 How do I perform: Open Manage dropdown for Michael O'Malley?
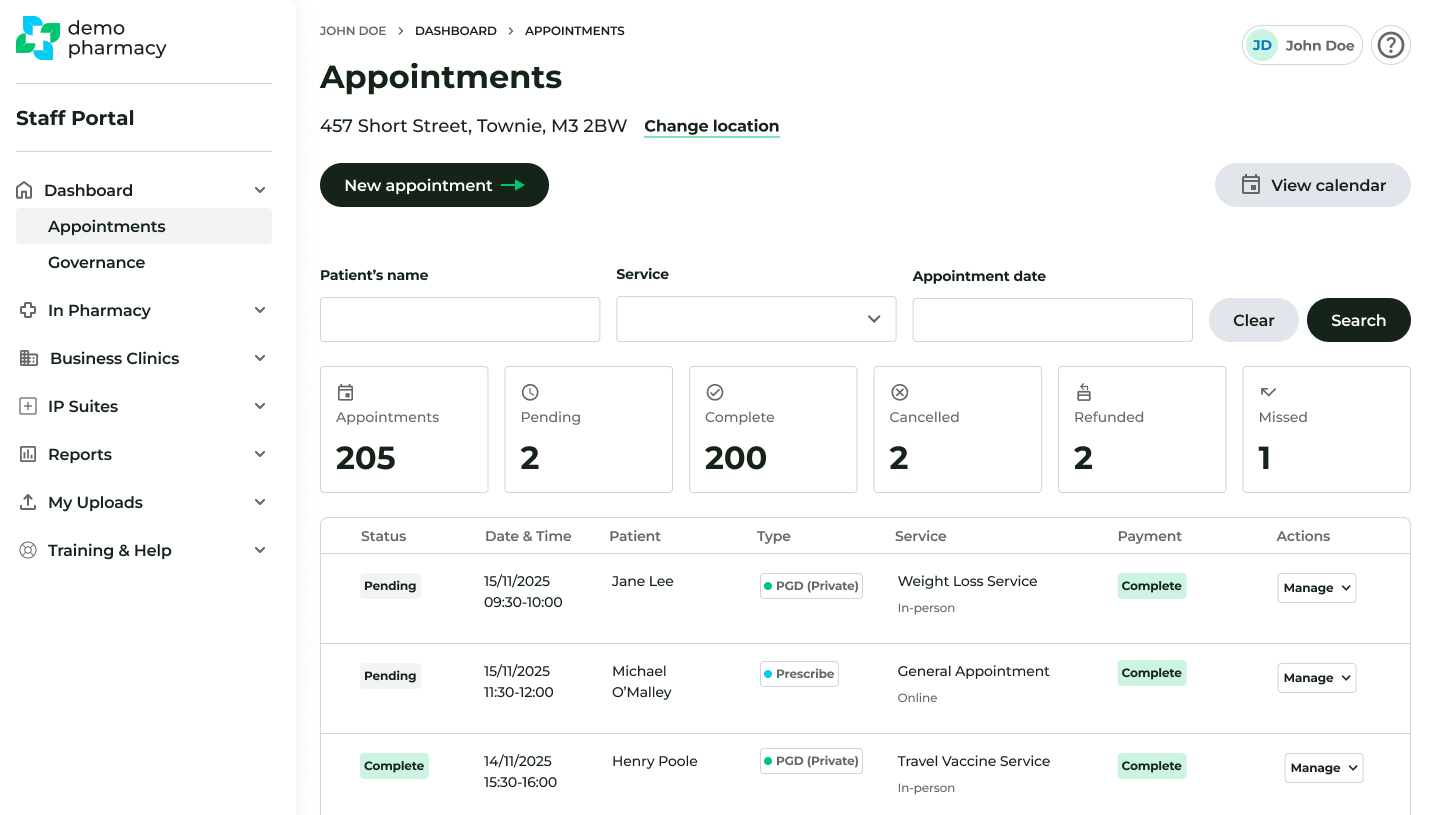pyautogui.click(x=1316, y=677)
